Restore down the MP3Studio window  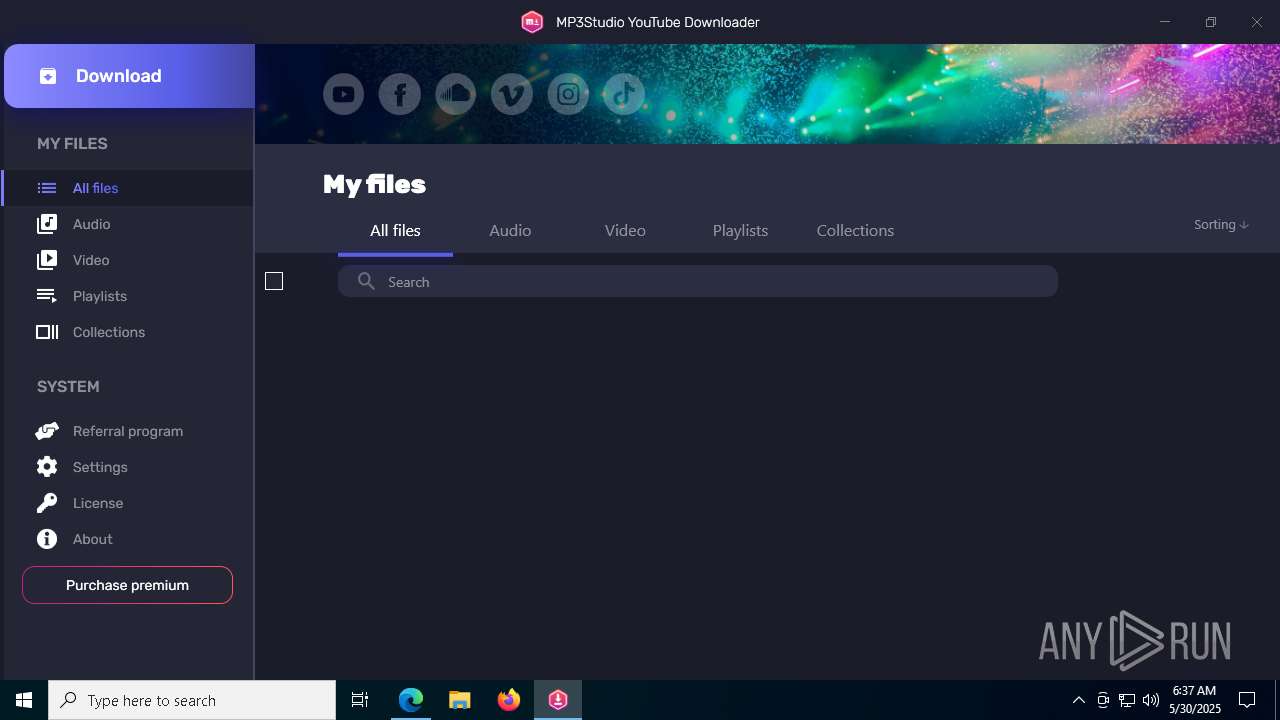[1211, 22]
